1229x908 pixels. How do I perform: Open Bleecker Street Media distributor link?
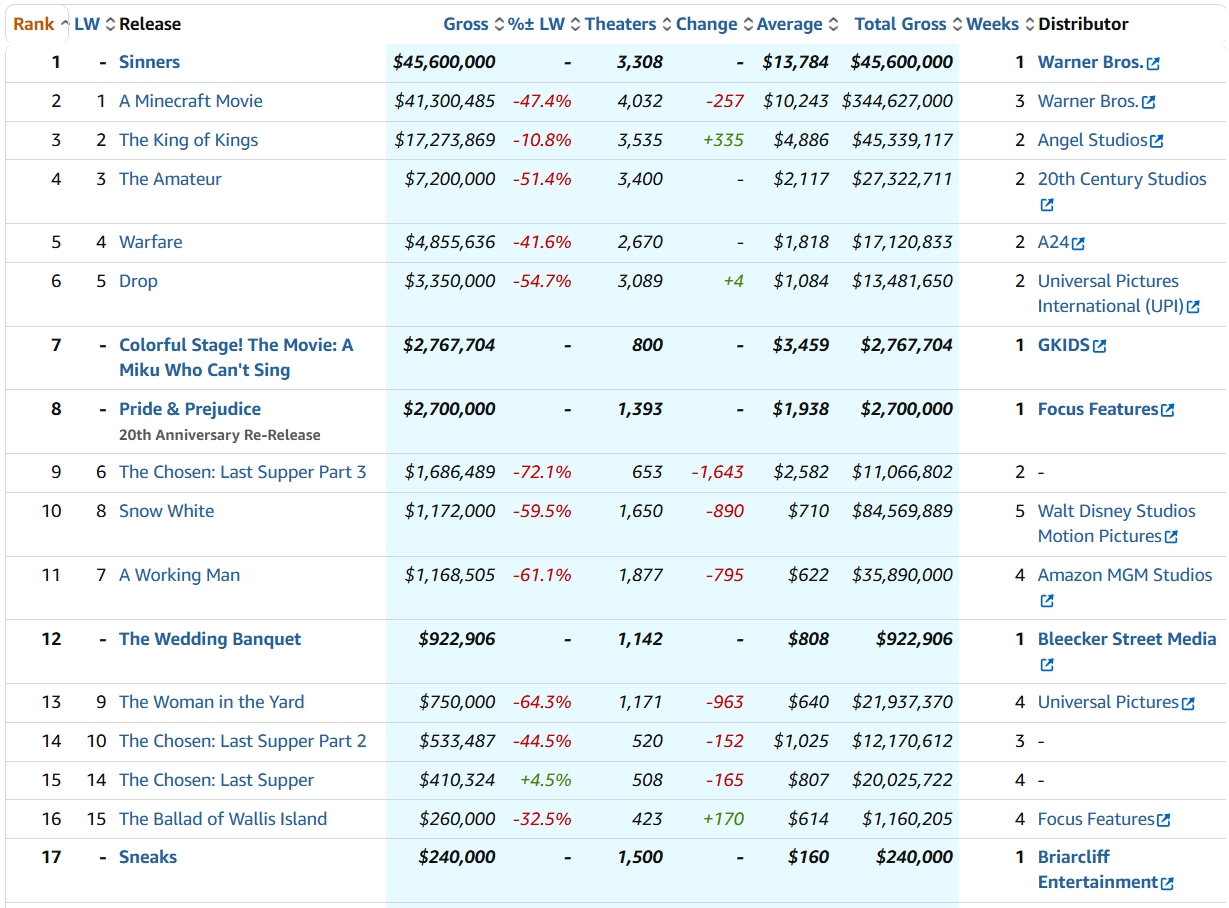[1127, 639]
